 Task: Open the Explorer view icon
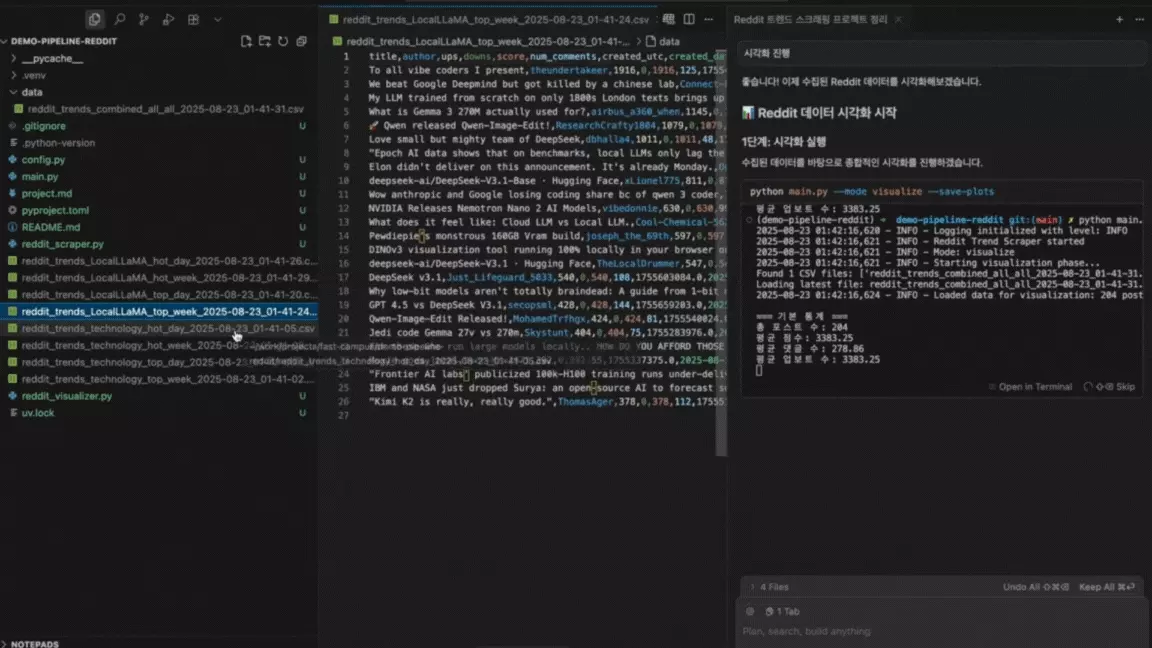[x=94, y=19]
